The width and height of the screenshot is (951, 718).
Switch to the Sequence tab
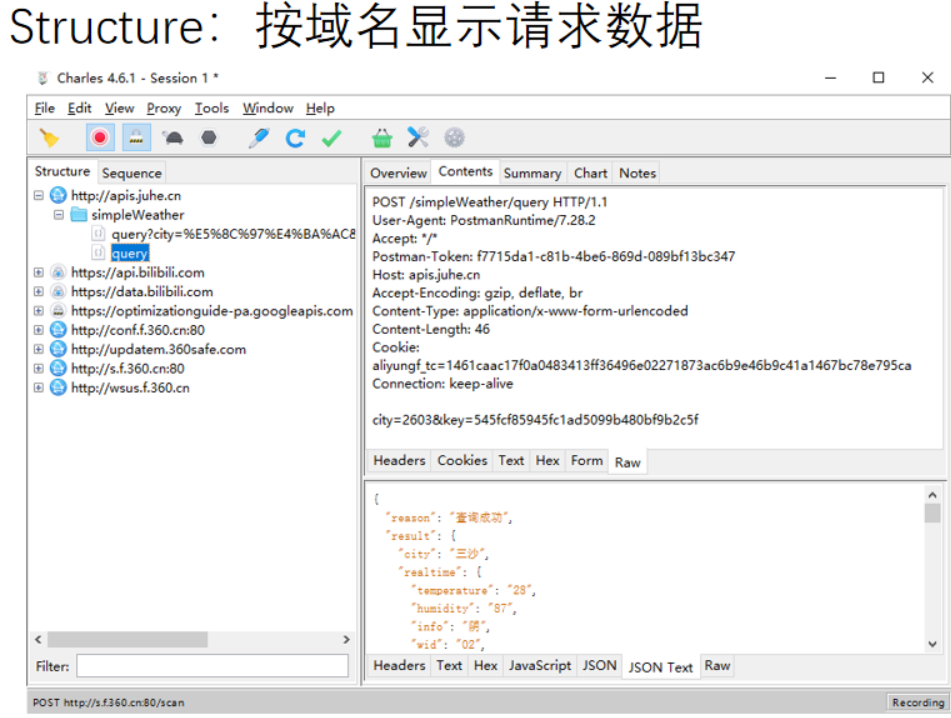[132, 173]
